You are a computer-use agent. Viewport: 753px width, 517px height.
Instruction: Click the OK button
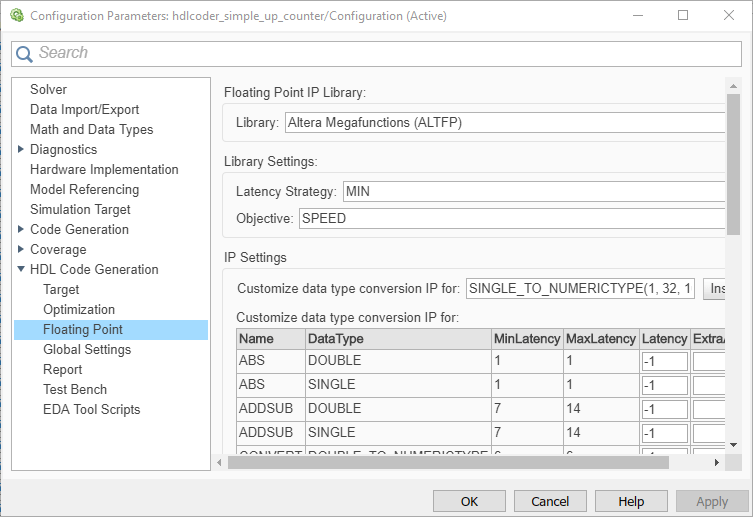tap(469, 501)
